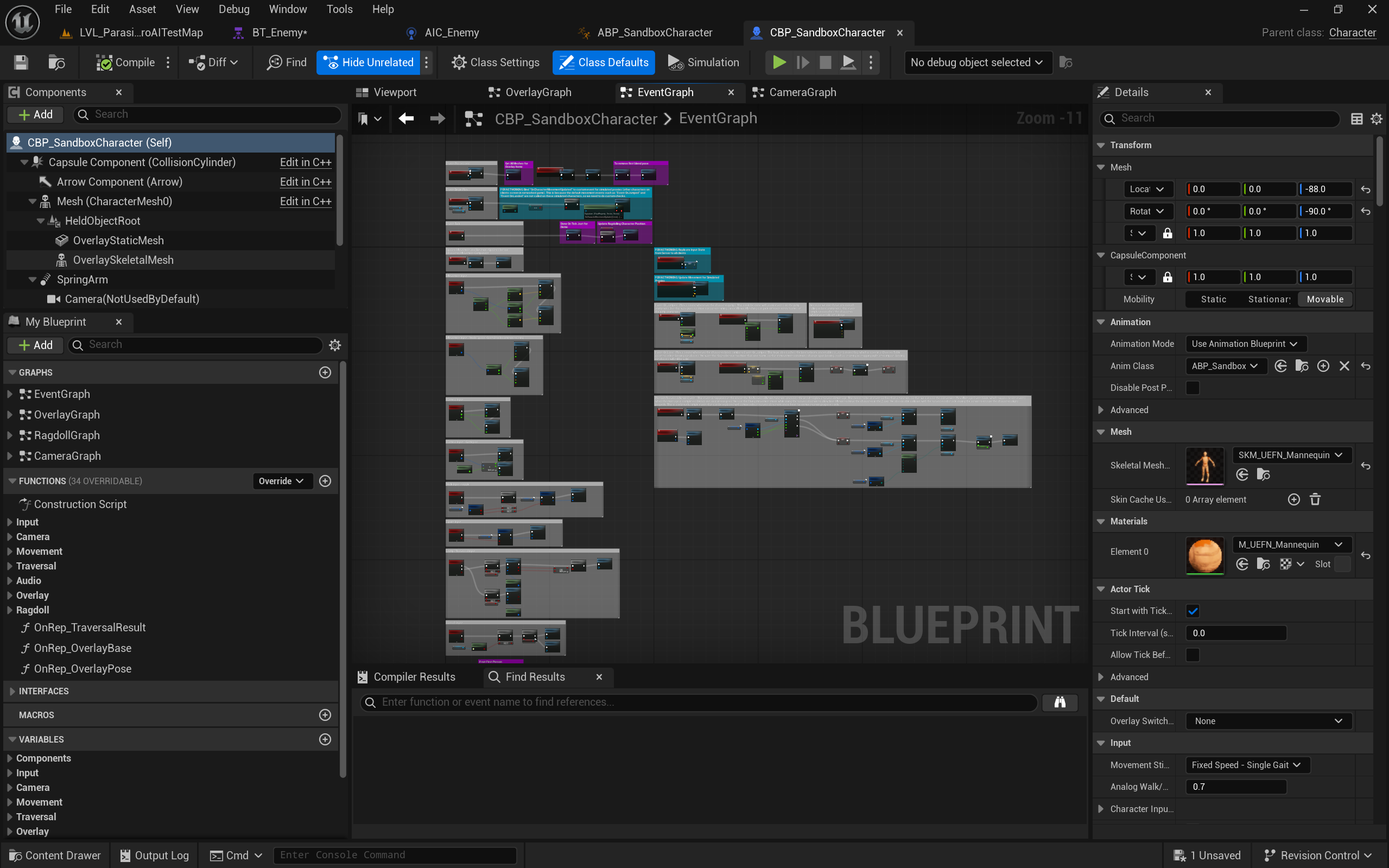Open the Character parent class link
The image size is (1389, 868).
point(1352,33)
